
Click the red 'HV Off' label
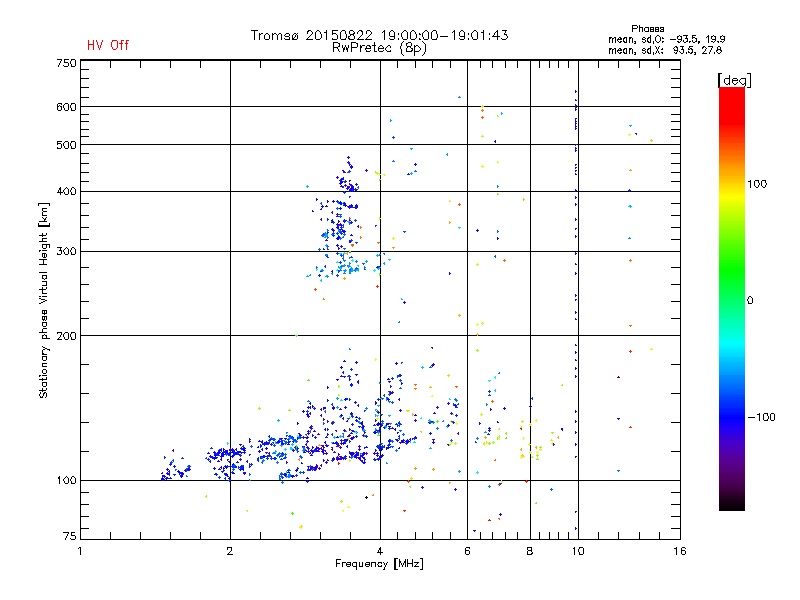(108, 45)
